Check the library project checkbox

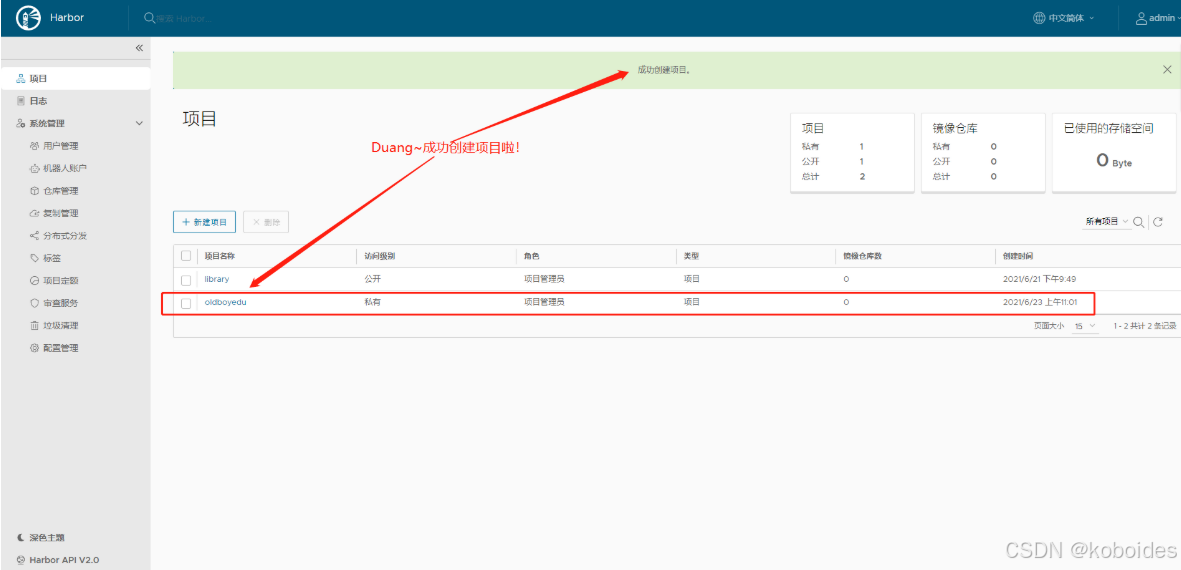click(186, 279)
